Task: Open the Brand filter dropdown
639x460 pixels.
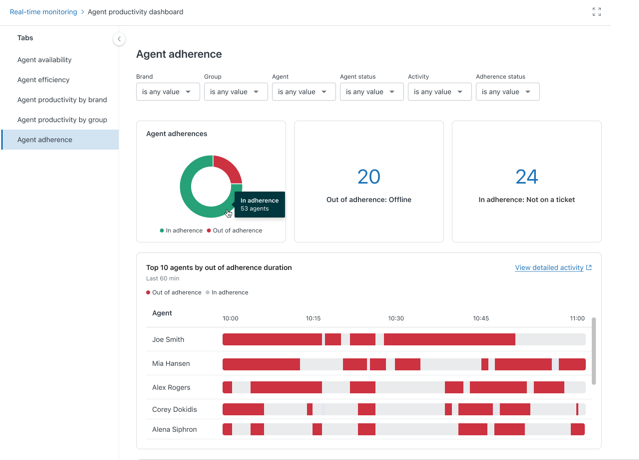Action: (x=167, y=92)
